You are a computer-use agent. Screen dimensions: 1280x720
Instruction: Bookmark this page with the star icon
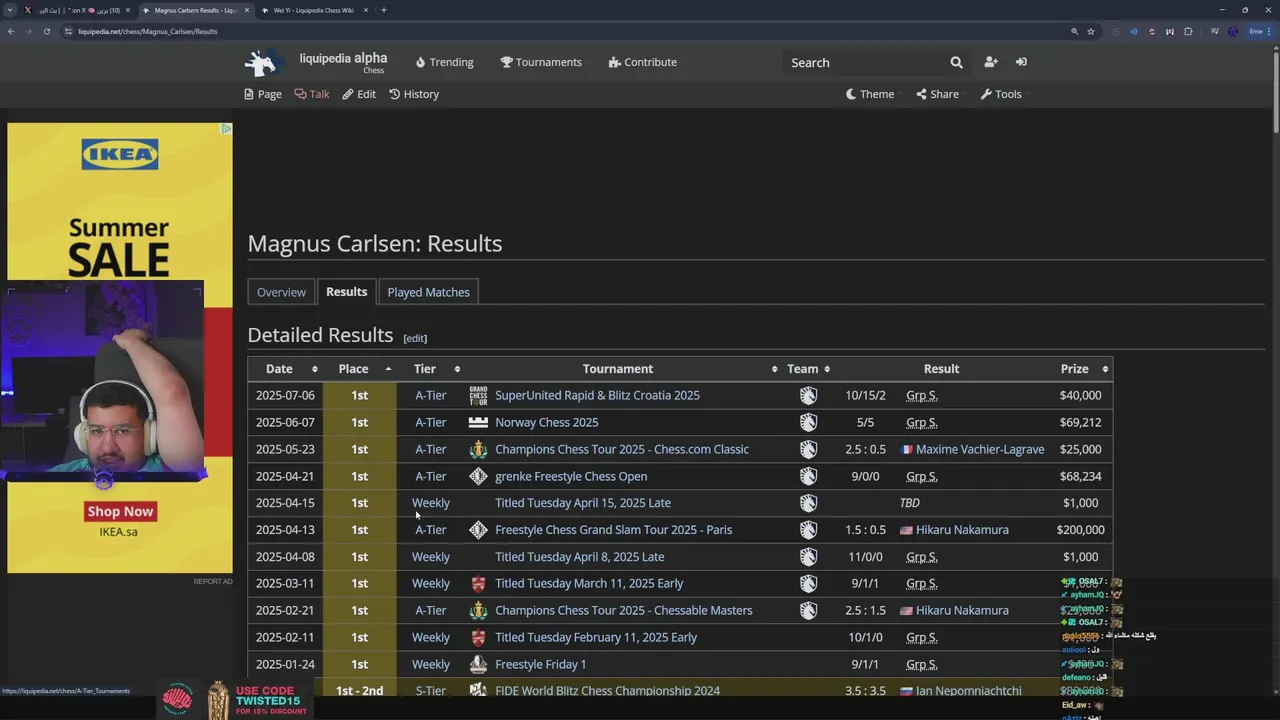click(x=1091, y=31)
